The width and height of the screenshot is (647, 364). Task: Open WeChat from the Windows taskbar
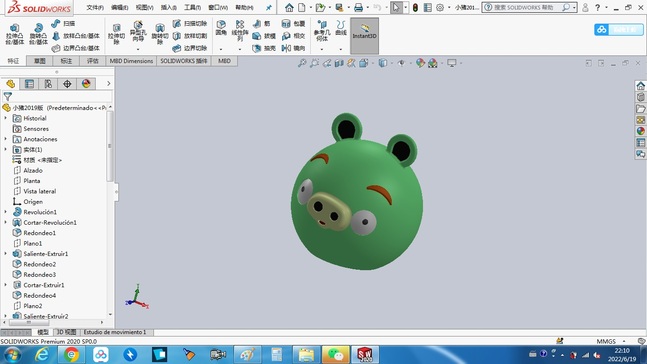pyautogui.click(x=335, y=355)
